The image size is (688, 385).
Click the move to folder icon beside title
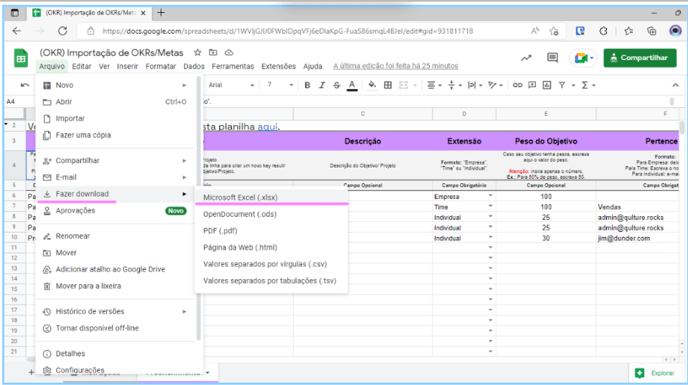pyautogui.click(x=213, y=53)
